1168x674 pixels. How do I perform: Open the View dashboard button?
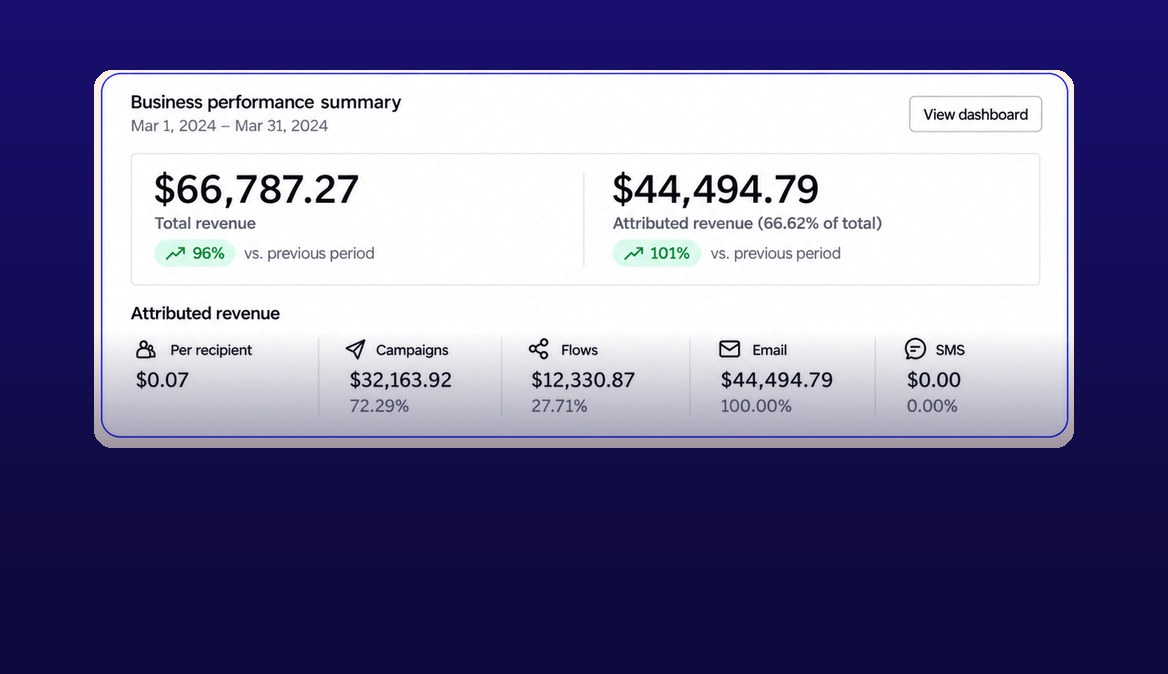coord(975,114)
